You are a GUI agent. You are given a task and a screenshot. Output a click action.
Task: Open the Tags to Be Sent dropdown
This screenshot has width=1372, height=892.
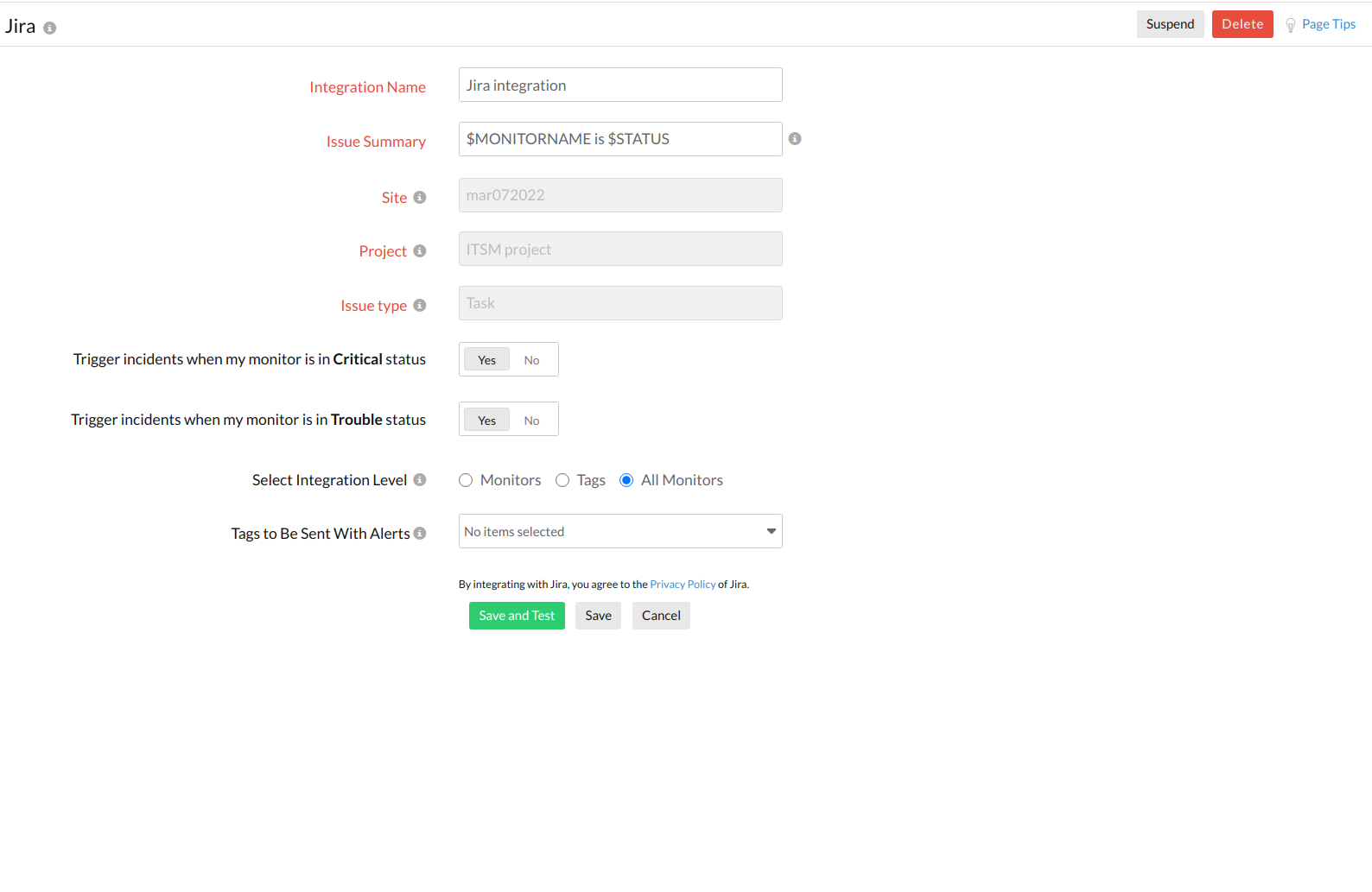tap(620, 532)
